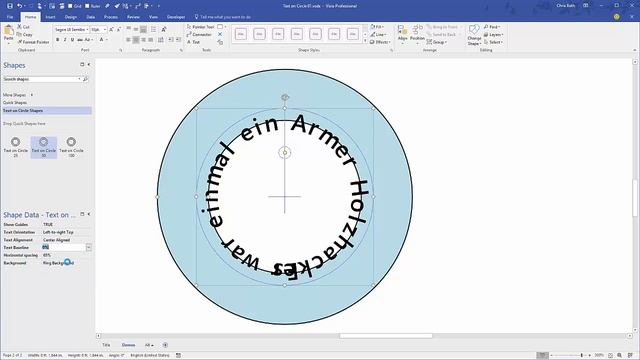The height and width of the screenshot is (360, 640).
Task: Click the horizontal scrollbar thumb
Action: 386,336
